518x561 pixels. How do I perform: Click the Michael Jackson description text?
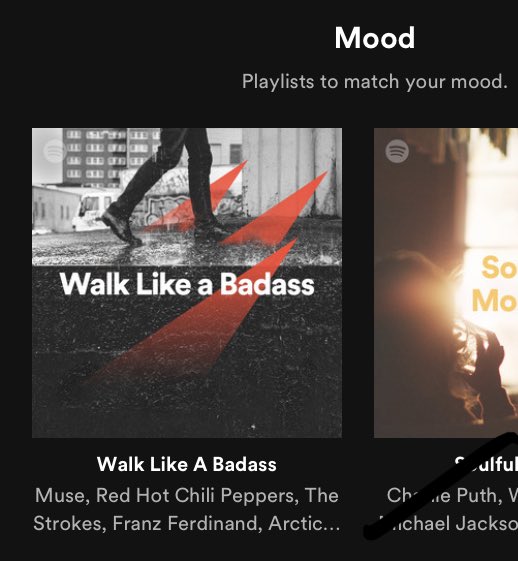[x=449, y=523]
